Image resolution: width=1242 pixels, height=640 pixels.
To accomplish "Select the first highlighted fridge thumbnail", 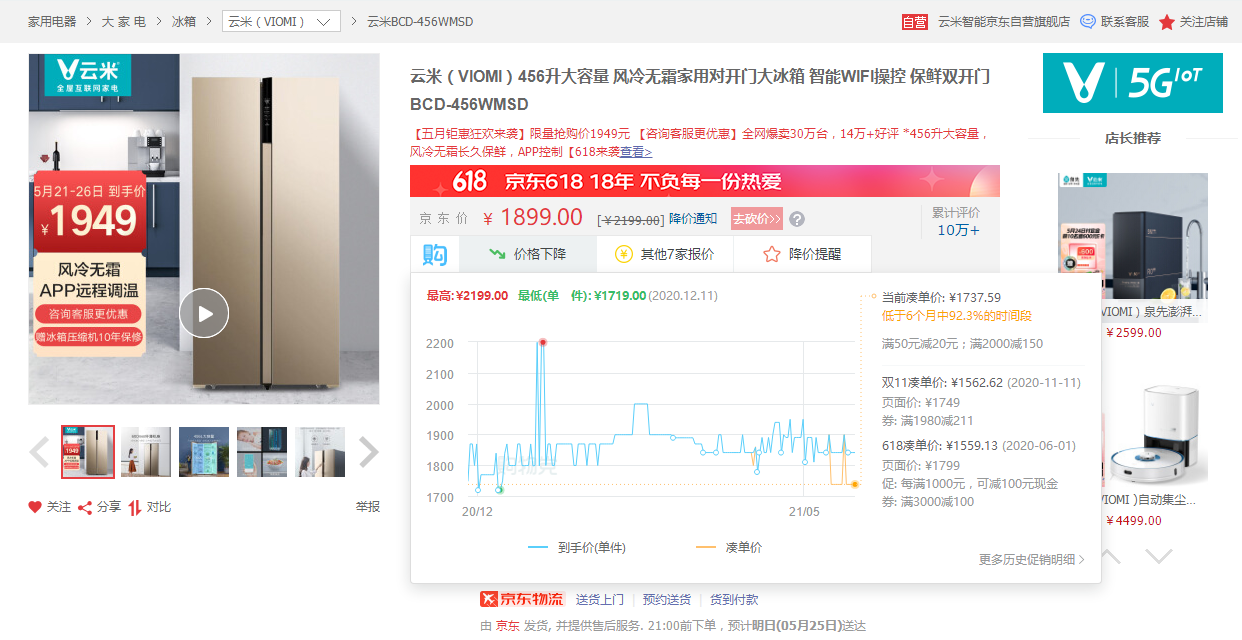I will pos(88,452).
